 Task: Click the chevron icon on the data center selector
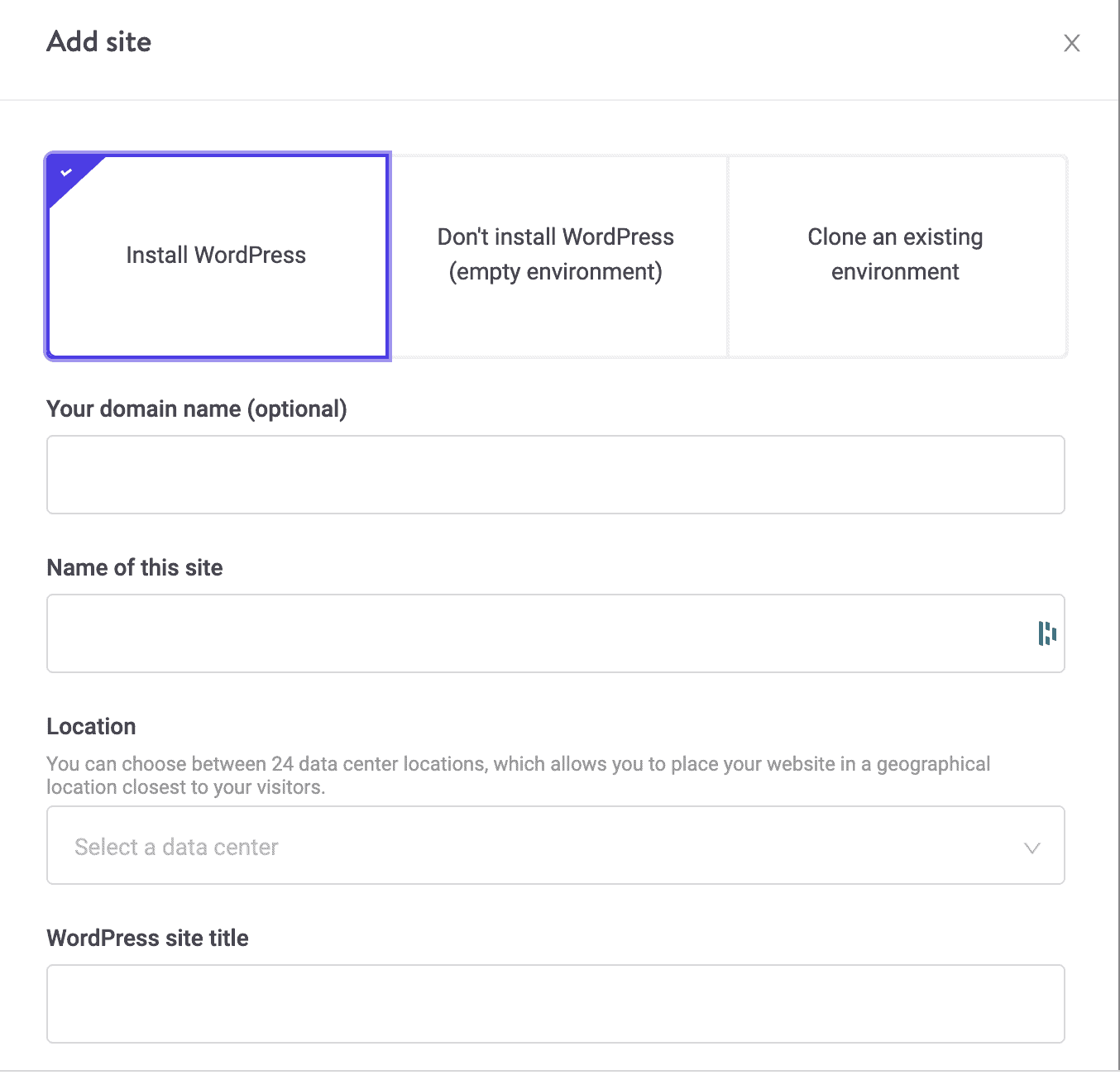pos(1031,848)
